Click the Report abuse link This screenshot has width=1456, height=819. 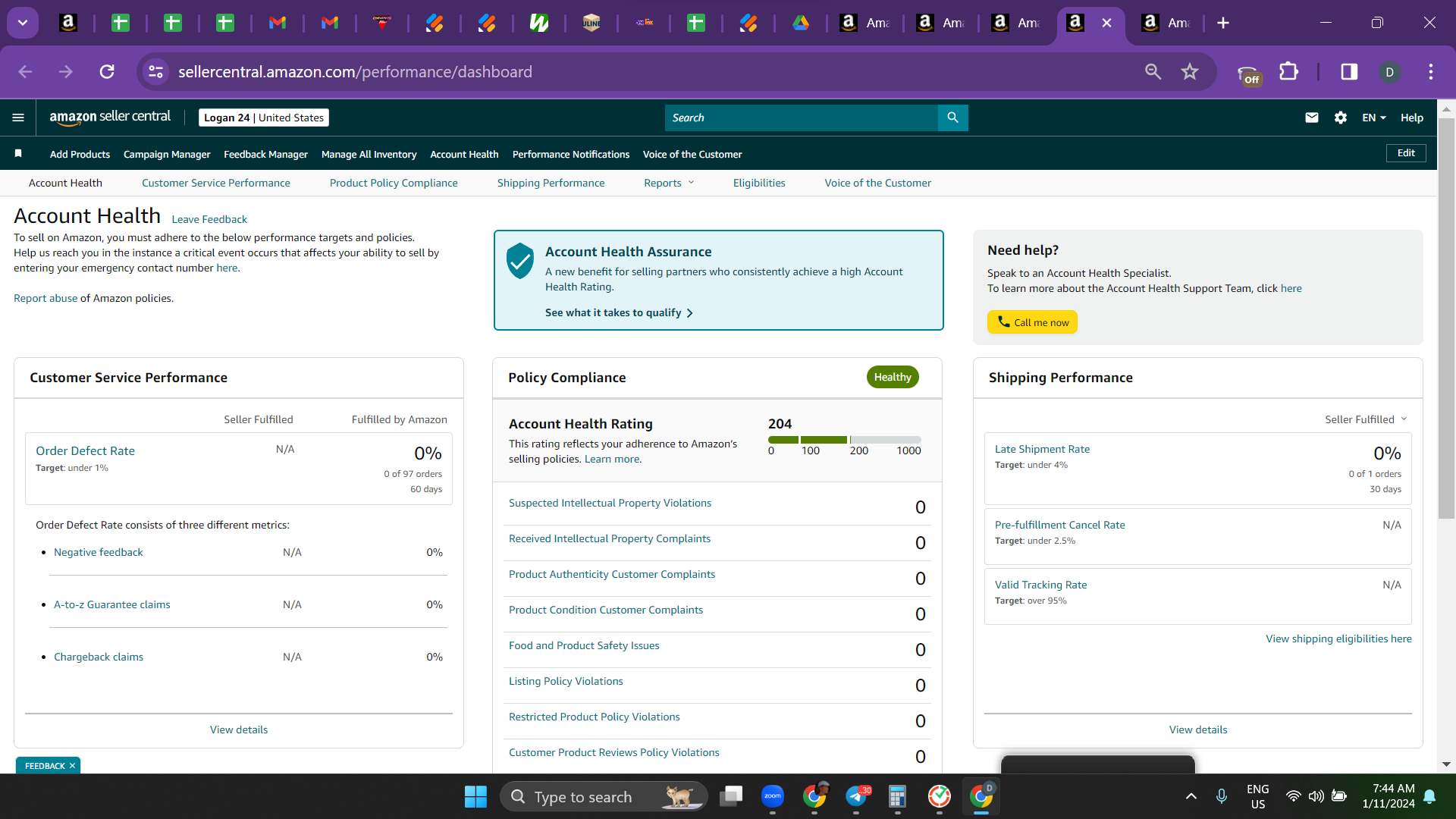click(45, 298)
